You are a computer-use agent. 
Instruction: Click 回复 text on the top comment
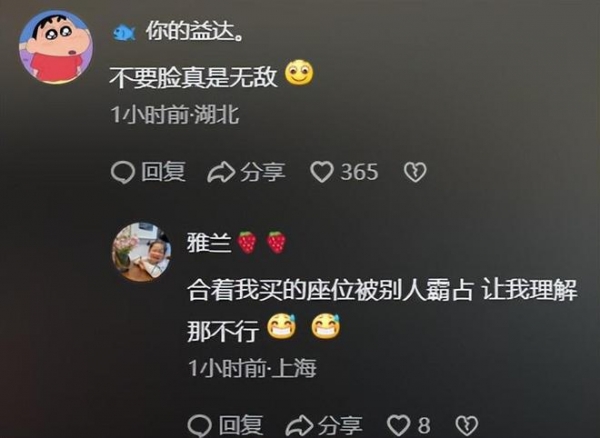pyautogui.click(x=163, y=172)
